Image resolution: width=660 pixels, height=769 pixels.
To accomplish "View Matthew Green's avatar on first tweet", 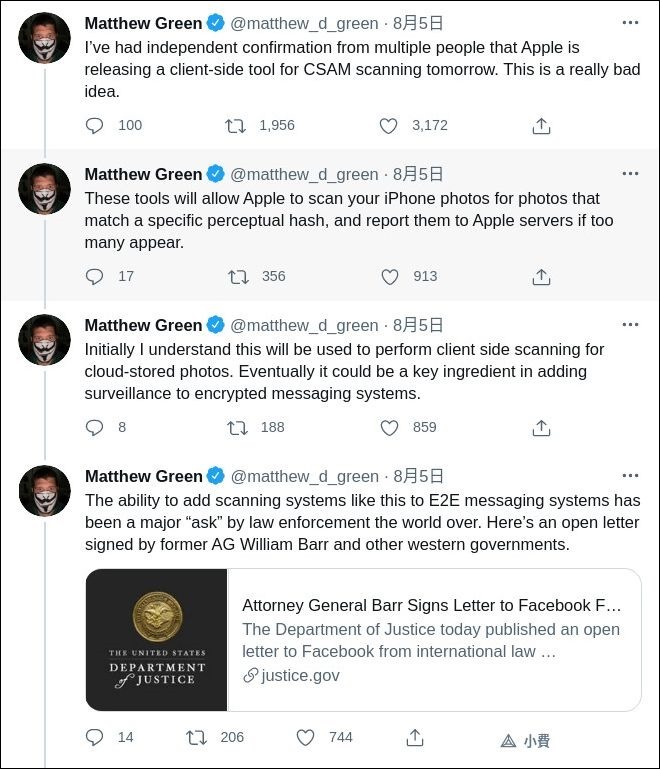I will (x=44, y=38).
